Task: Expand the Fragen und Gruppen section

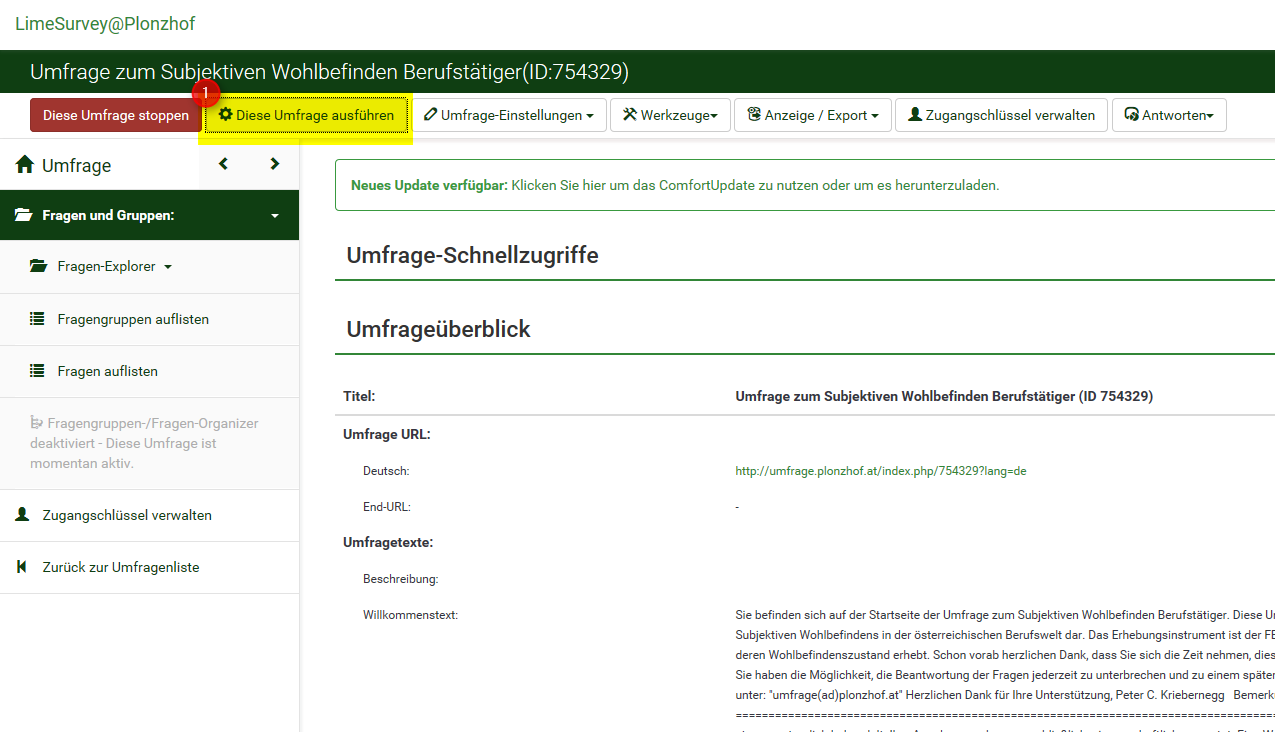Action: [x=149, y=215]
